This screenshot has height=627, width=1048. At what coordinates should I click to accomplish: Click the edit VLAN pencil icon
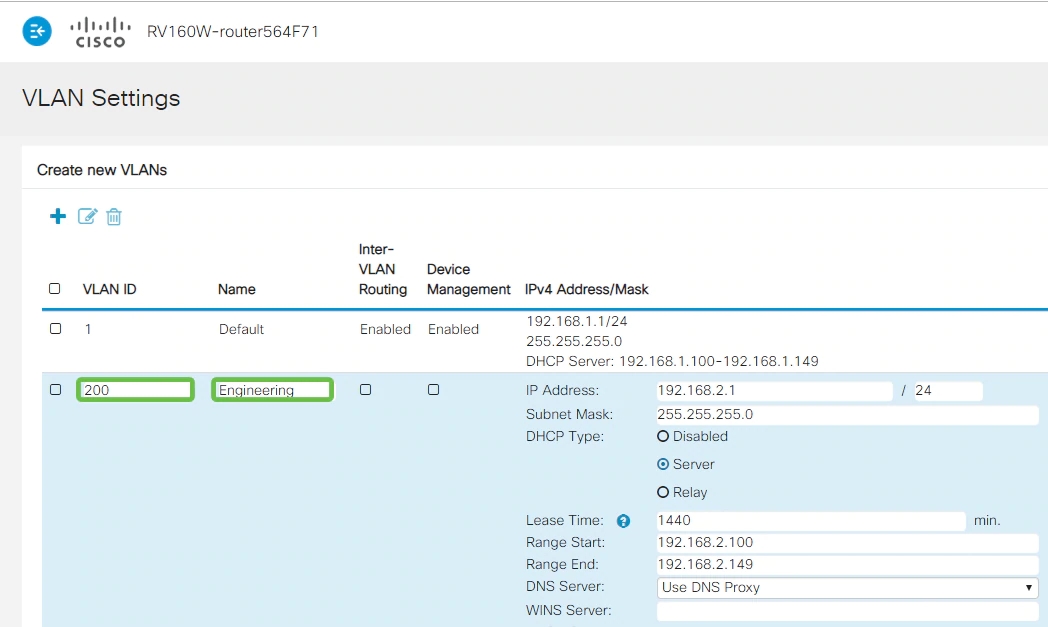pyautogui.click(x=88, y=216)
